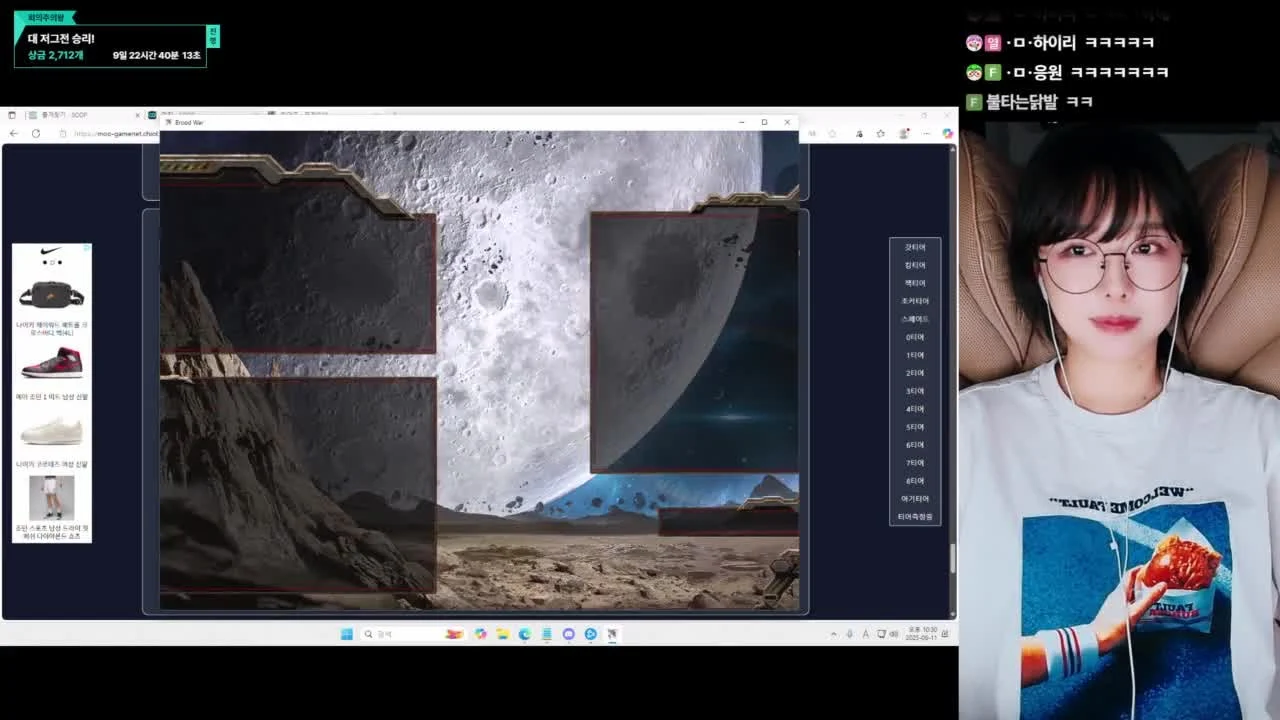Click 티어측정중 at the list bottom

(x=915, y=517)
